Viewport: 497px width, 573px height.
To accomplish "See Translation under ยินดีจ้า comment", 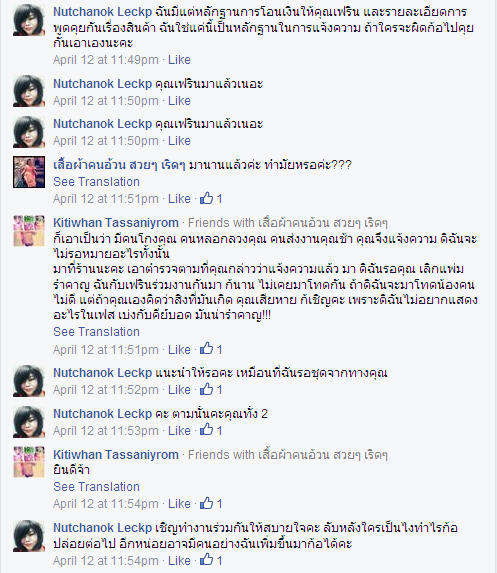I will [x=96, y=487].
